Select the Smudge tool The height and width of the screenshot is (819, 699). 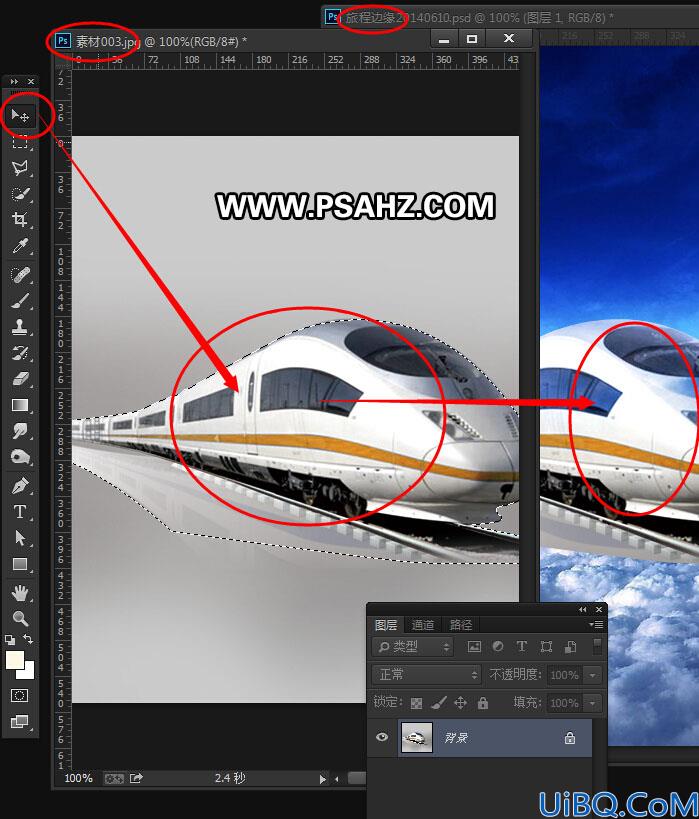point(20,431)
